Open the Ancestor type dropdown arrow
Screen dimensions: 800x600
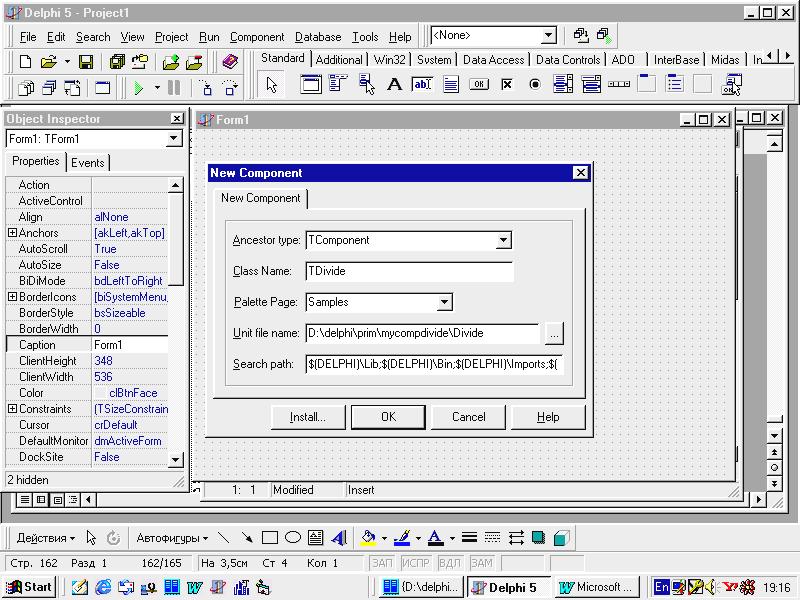[x=503, y=240]
